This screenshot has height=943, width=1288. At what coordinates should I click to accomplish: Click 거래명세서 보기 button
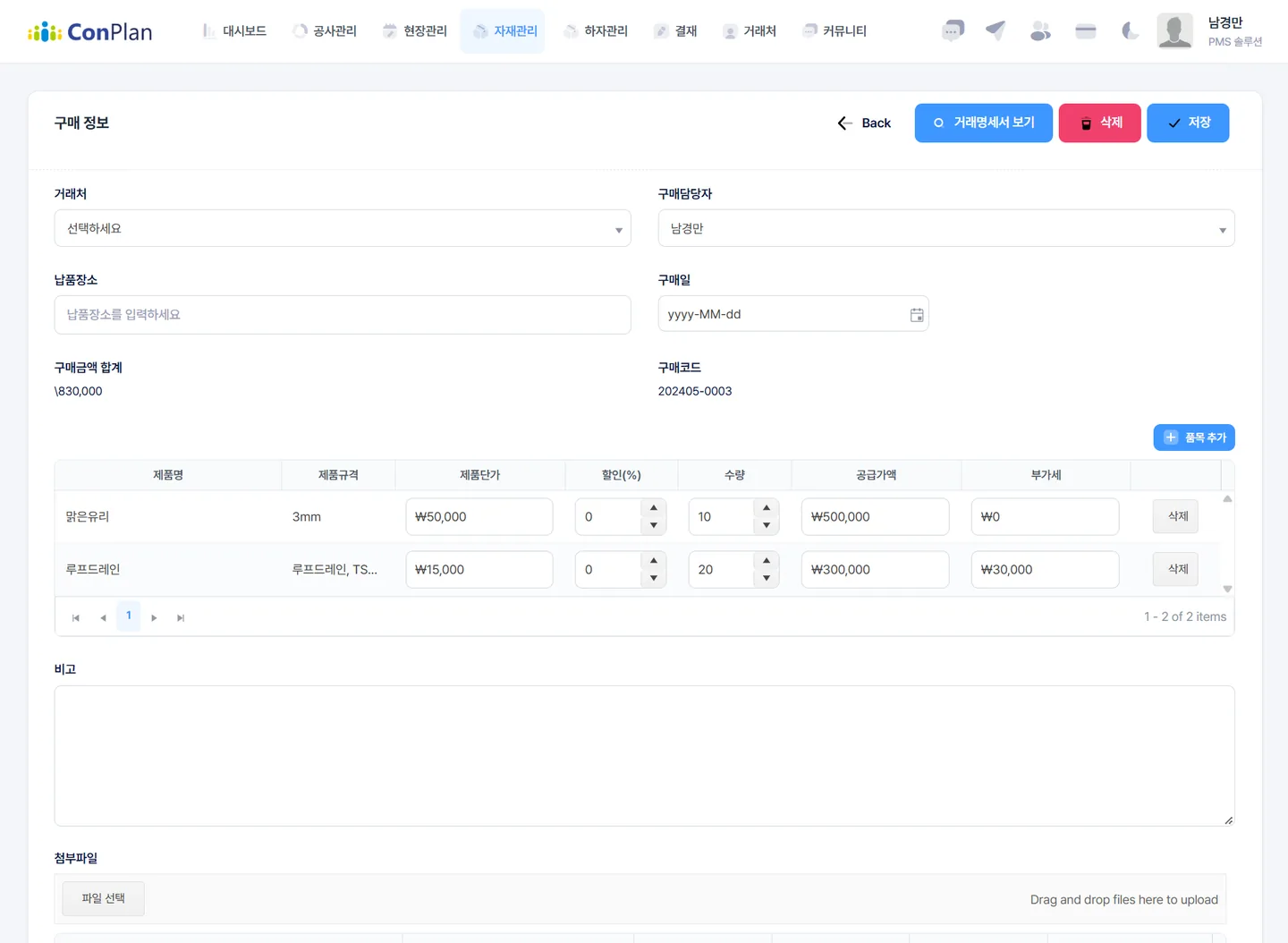pos(984,123)
